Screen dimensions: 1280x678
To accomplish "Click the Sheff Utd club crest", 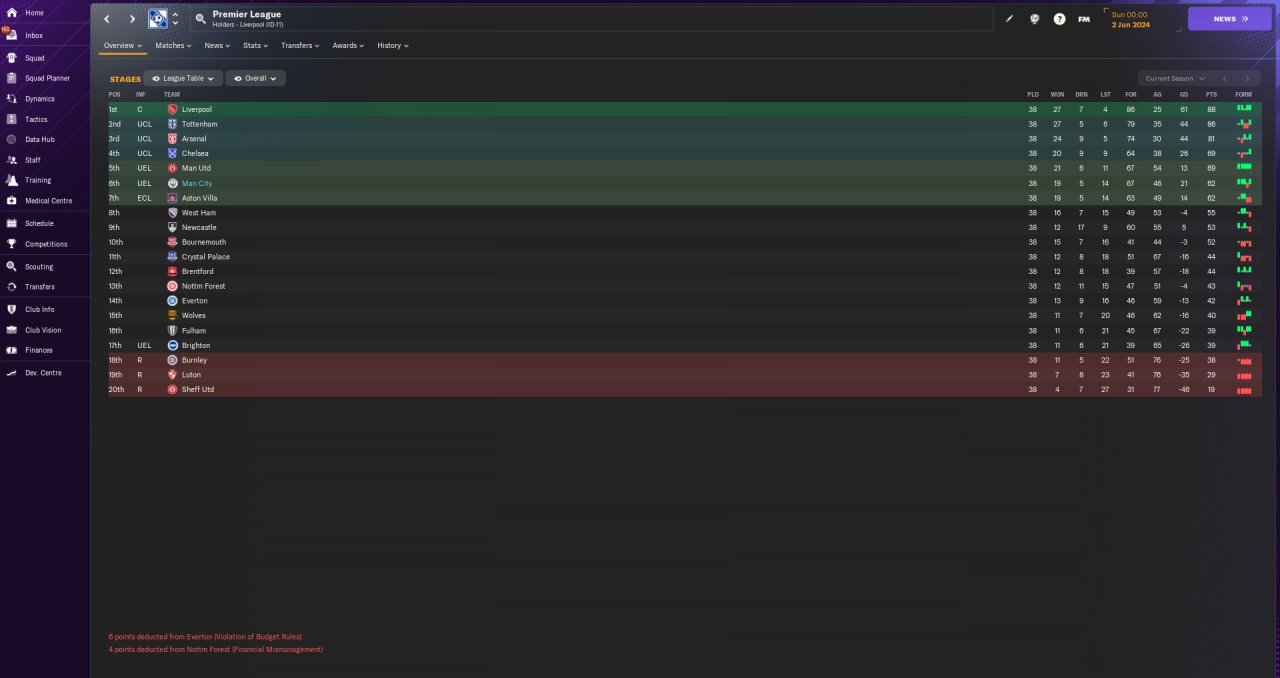I will (172, 389).
